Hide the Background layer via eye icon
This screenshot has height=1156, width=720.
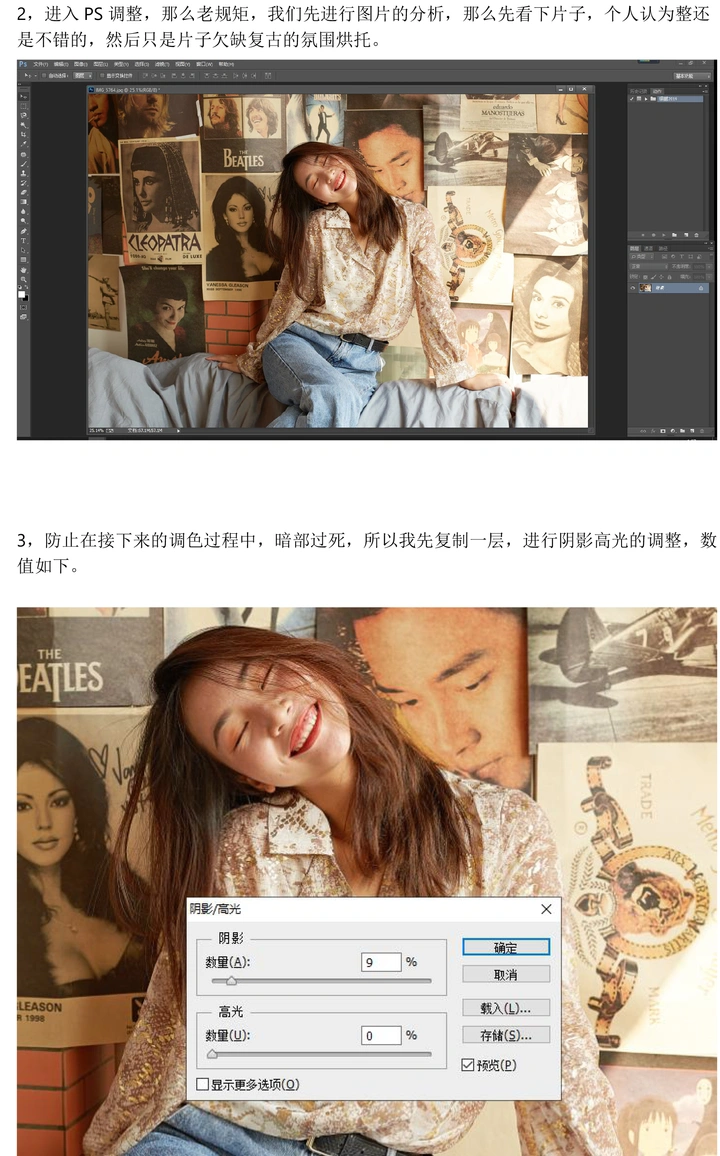pyautogui.click(x=632, y=288)
